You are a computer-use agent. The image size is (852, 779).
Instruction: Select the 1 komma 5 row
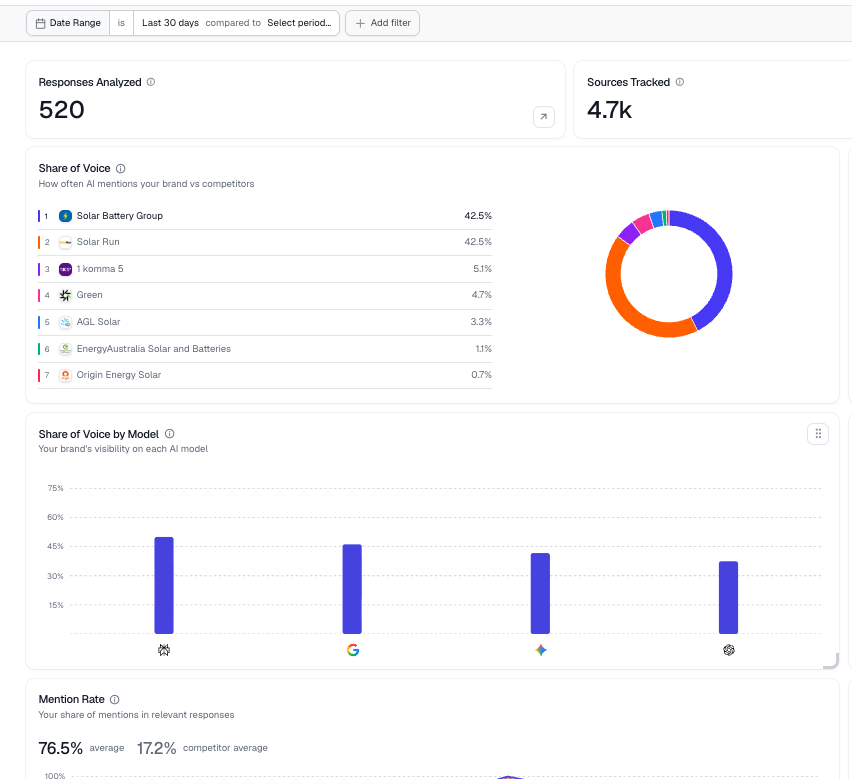[265, 269]
